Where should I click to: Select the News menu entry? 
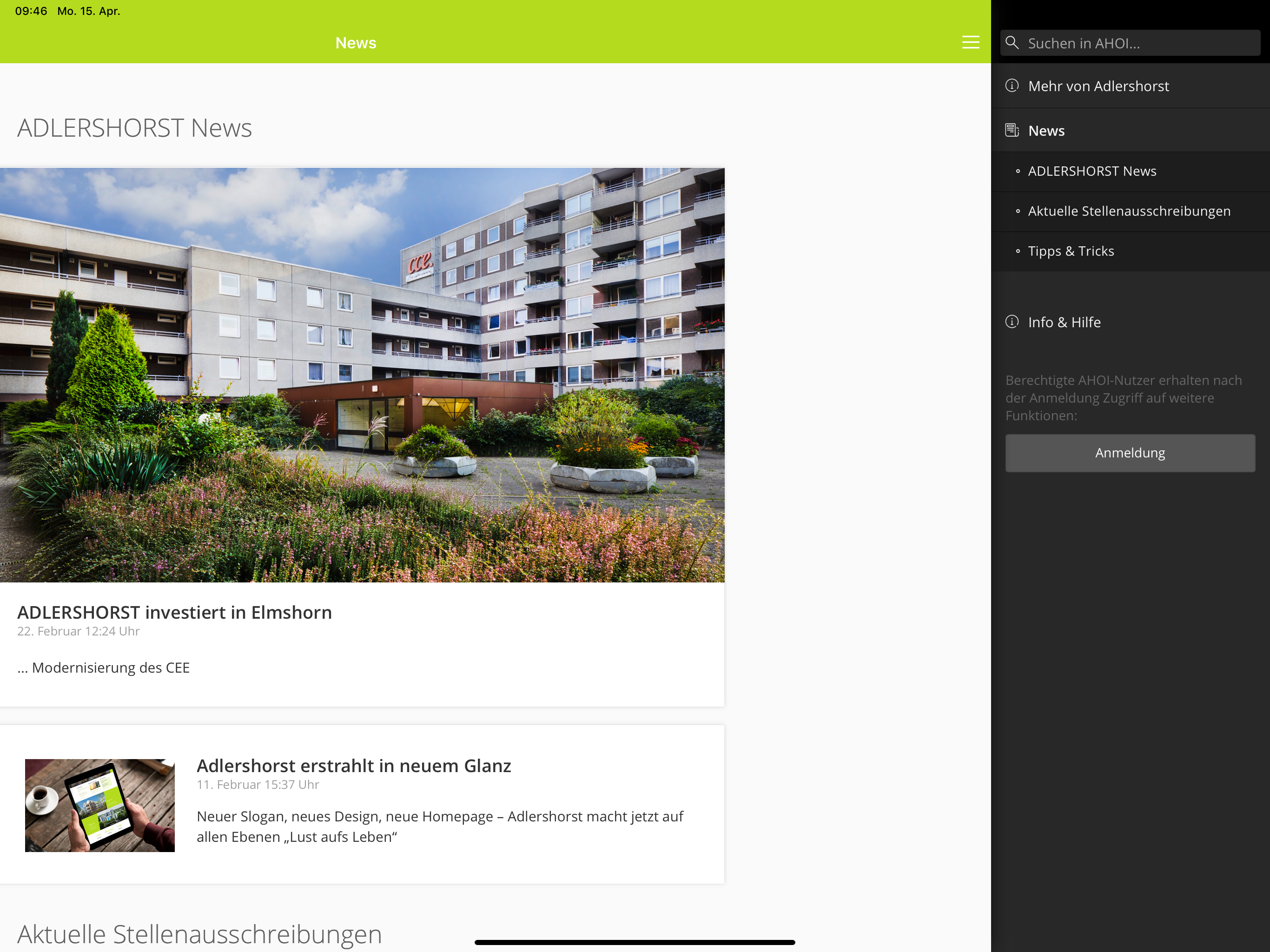1130,130
